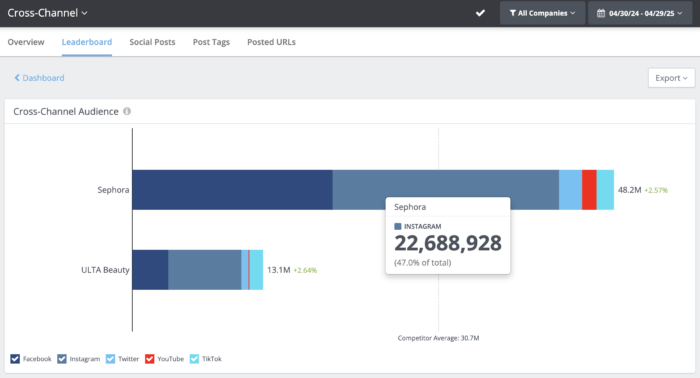Click the Competitor Average: 30.7M label

[x=438, y=338]
